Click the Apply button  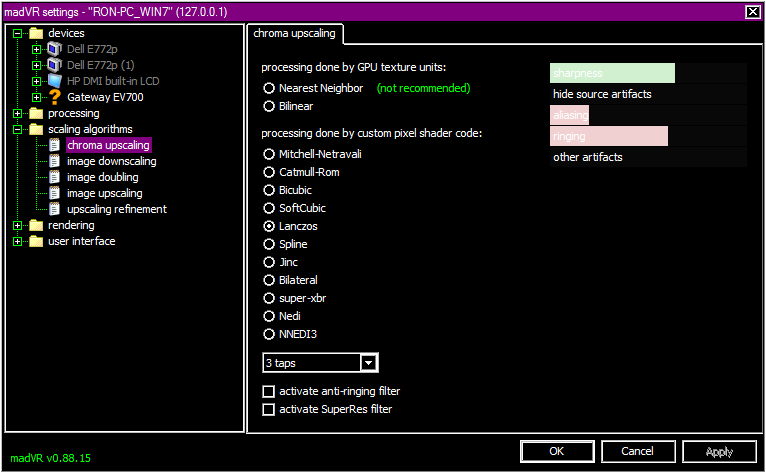[719, 452]
